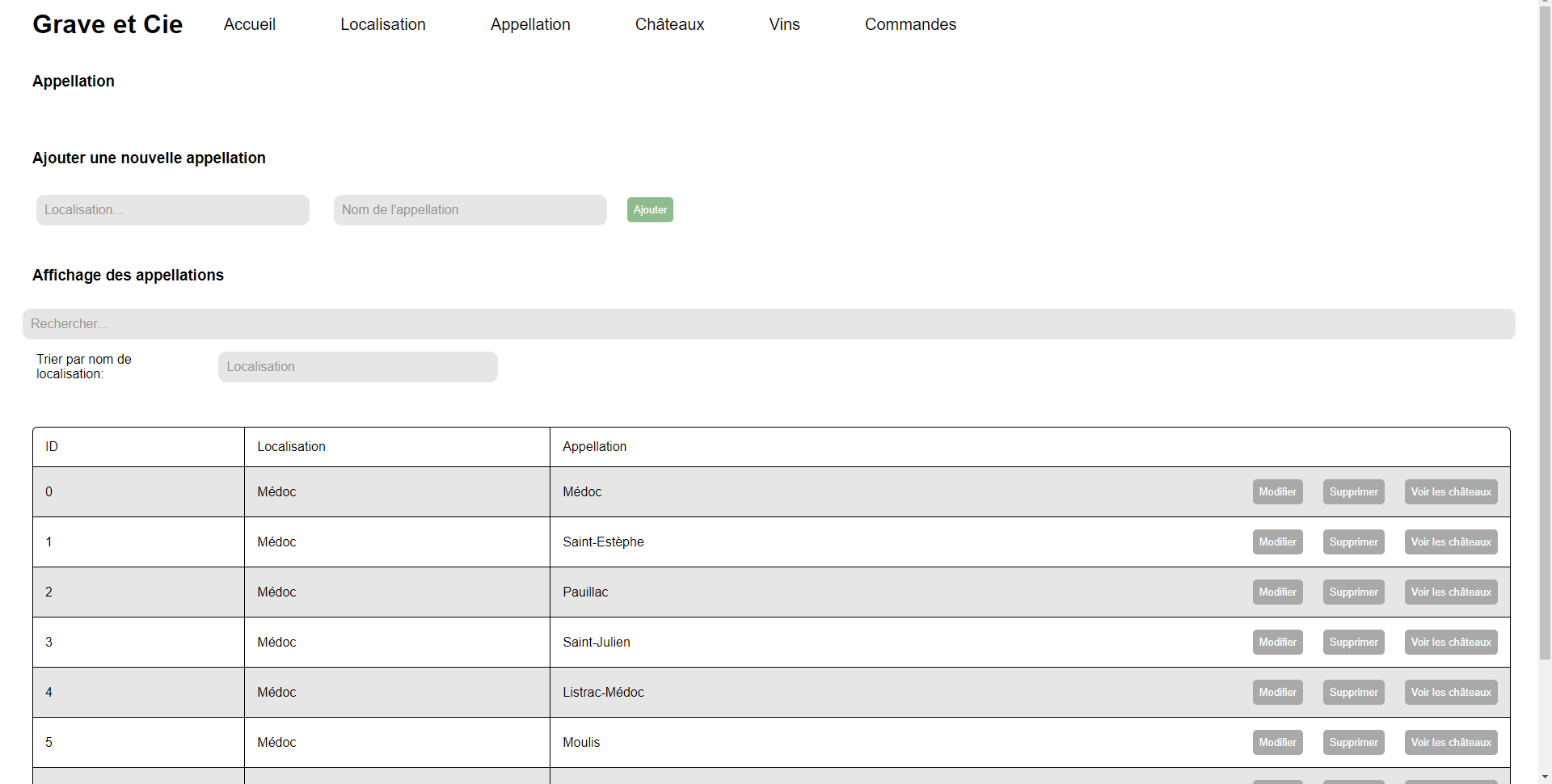The height and width of the screenshot is (784, 1552).
Task: Click the Appellation column header
Action: click(1030, 447)
